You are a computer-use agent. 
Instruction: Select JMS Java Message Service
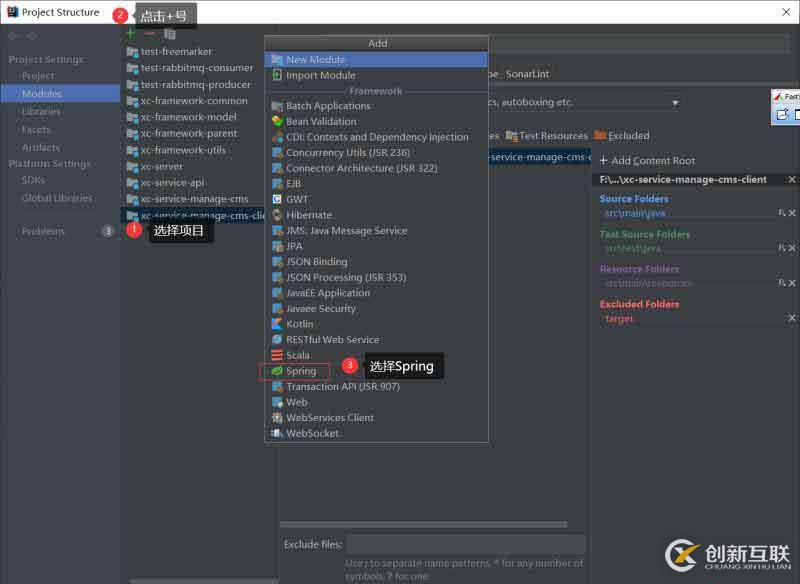(376, 231)
